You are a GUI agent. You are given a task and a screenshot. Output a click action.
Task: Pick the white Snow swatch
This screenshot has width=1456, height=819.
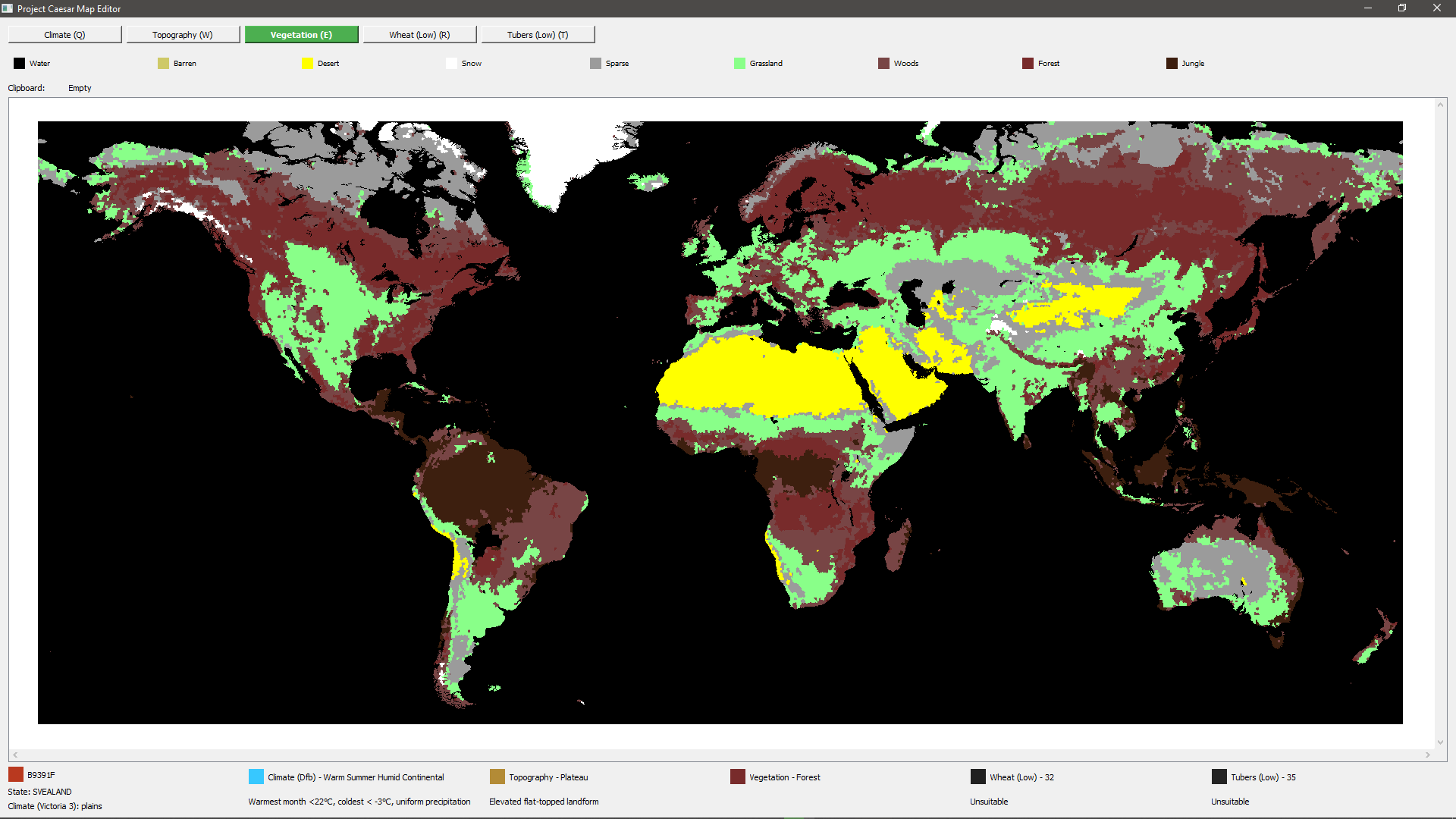pos(451,64)
